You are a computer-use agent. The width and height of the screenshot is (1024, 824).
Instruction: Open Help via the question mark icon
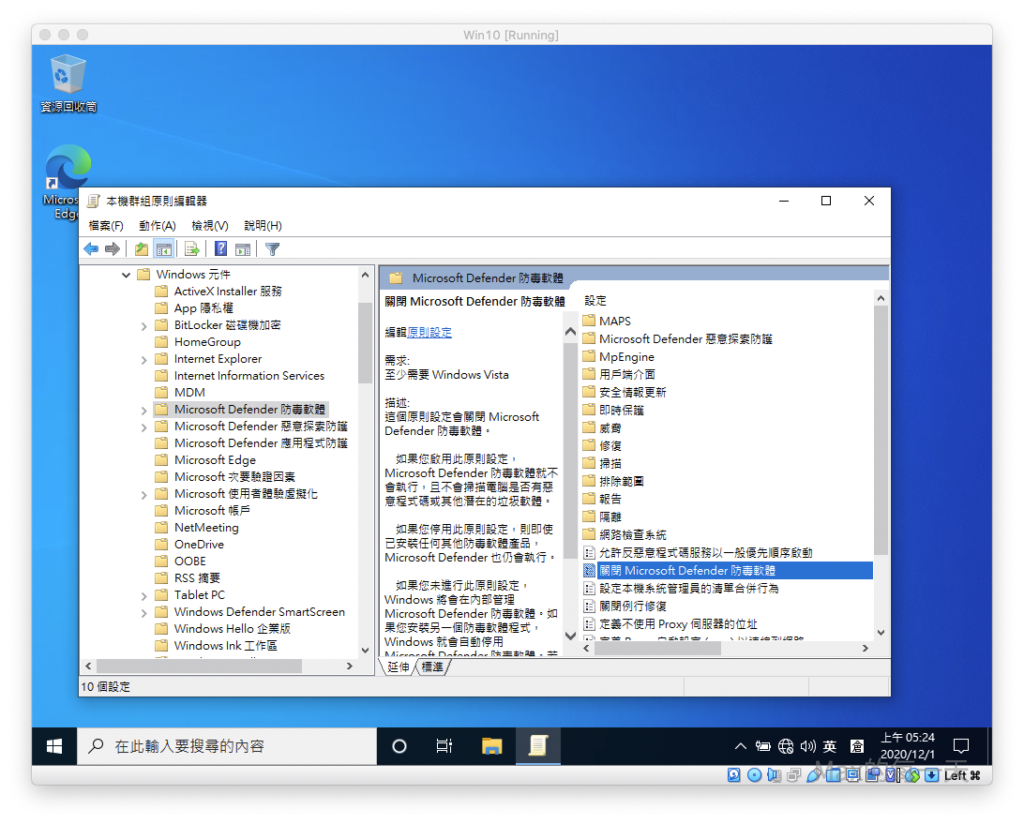(221, 249)
